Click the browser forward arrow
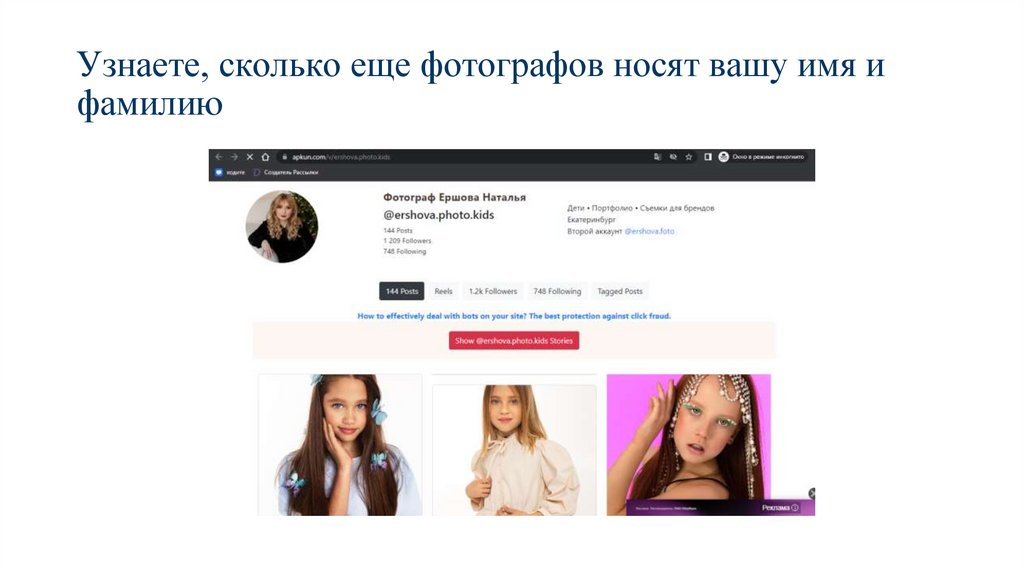Viewport: 1024px width, 574px height. tap(234, 157)
